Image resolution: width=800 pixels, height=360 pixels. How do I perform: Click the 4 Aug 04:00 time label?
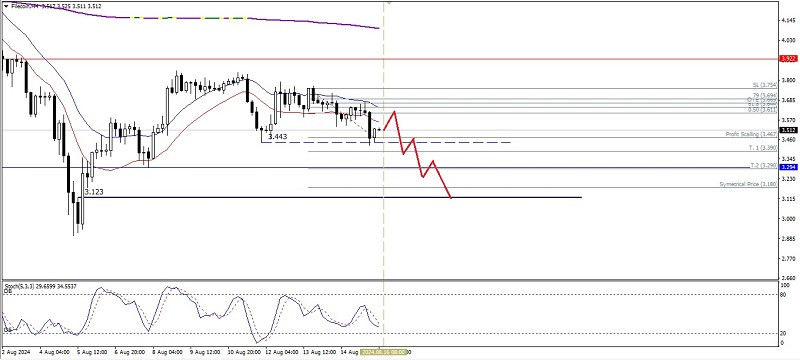click(54, 352)
